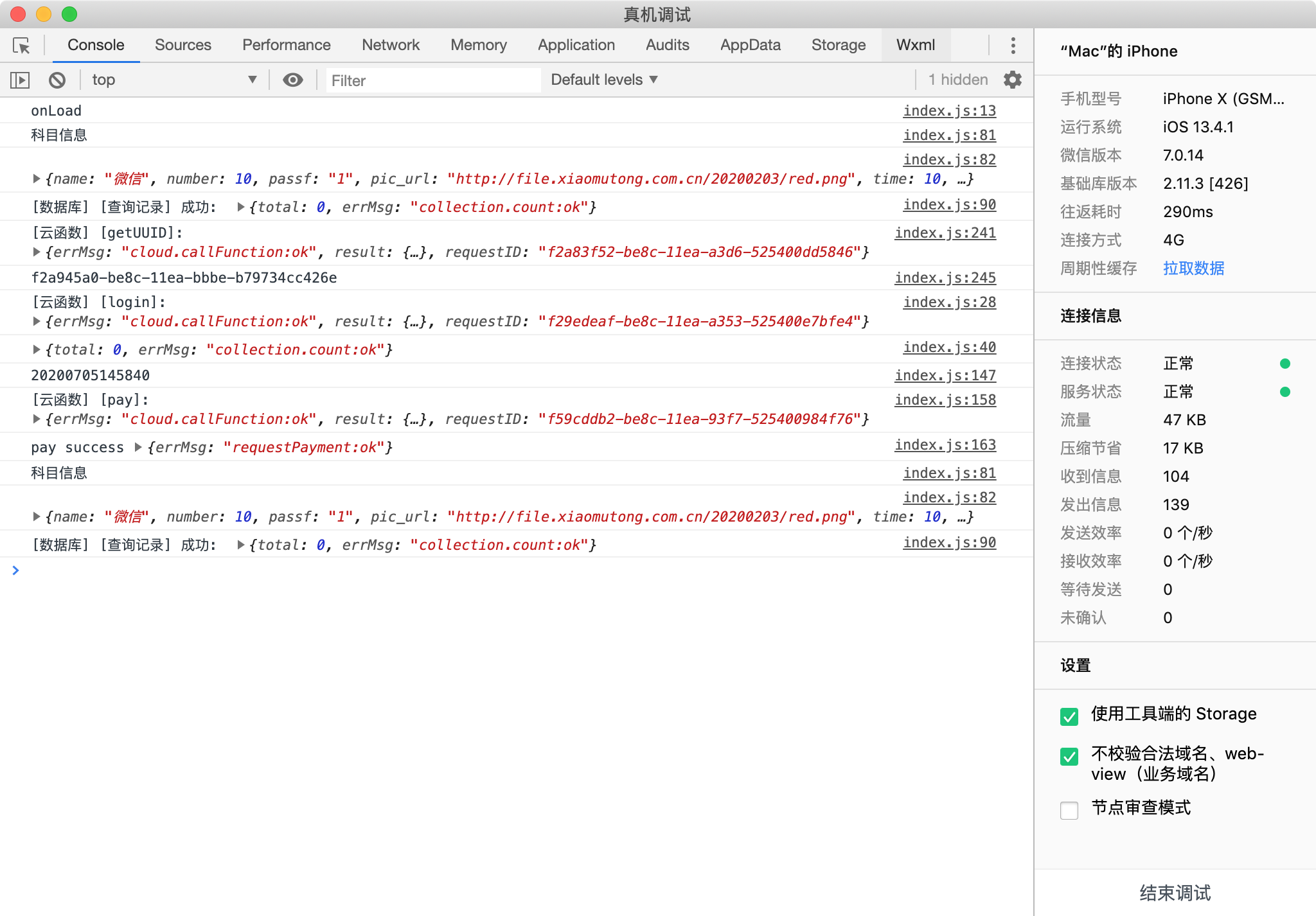Screen dimensions: 1316x916
Task: Click the eye live expression icon
Action: [293, 80]
